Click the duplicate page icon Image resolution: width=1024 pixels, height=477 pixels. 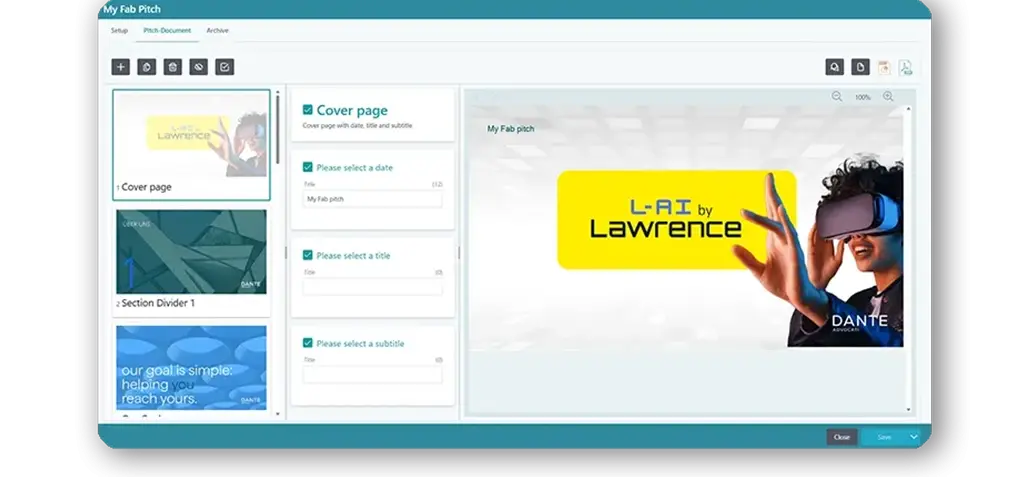point(146,67)
